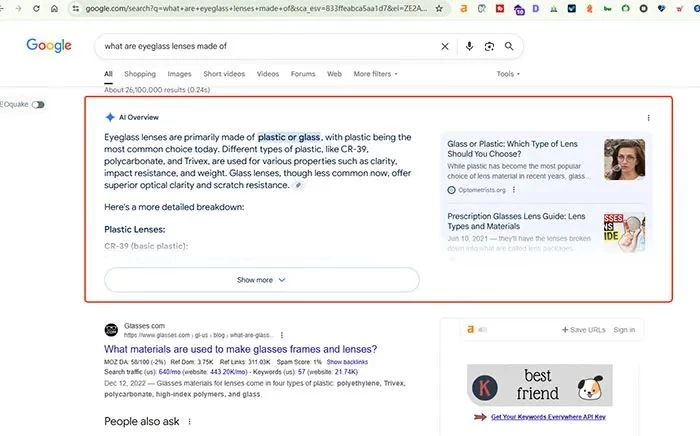The width and height of the screenshot is (700, 436).
Task: Open the orange figure extension icon
Action: pos(589,8)
